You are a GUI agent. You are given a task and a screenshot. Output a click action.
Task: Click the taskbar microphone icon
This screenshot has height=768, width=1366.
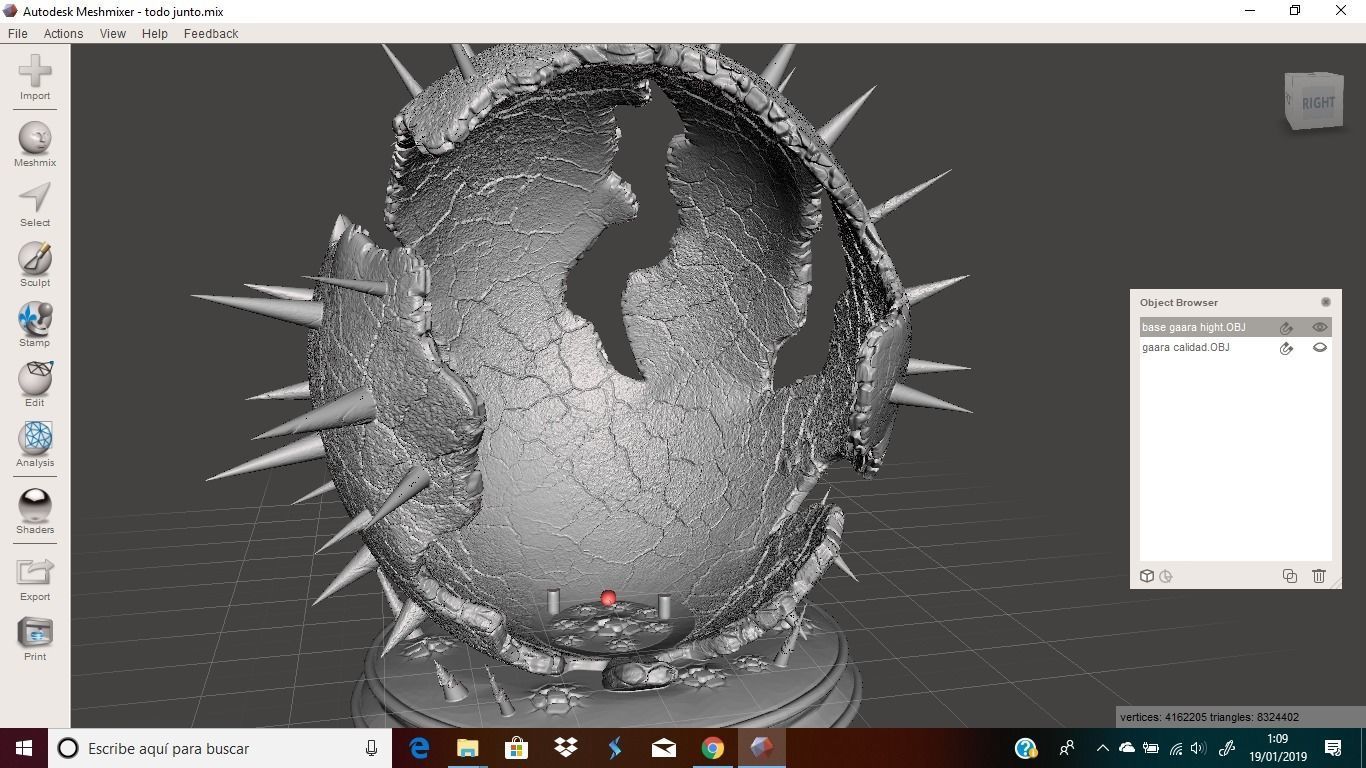tap(371, 748)
